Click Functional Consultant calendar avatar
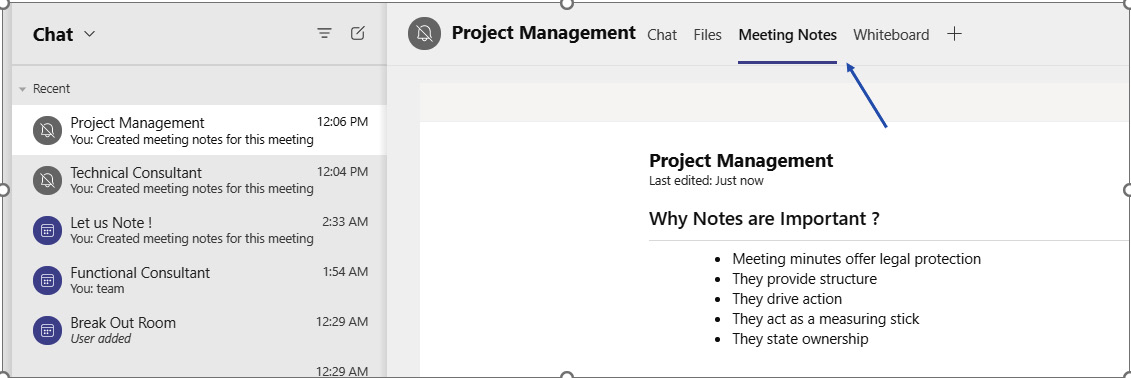Screen dimensions: 1131x378 click(47, 280)
